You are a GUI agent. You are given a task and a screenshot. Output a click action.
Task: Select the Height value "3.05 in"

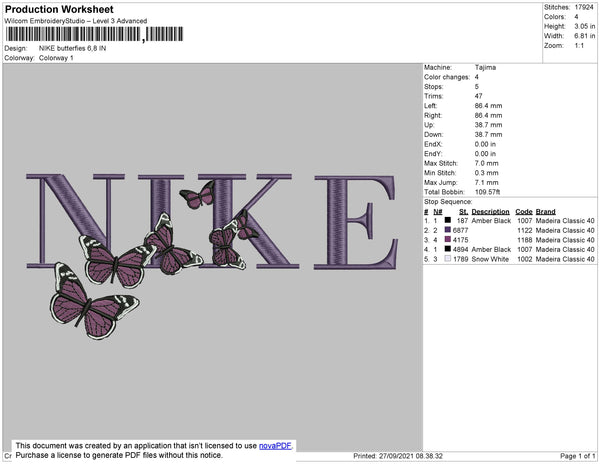584,26
